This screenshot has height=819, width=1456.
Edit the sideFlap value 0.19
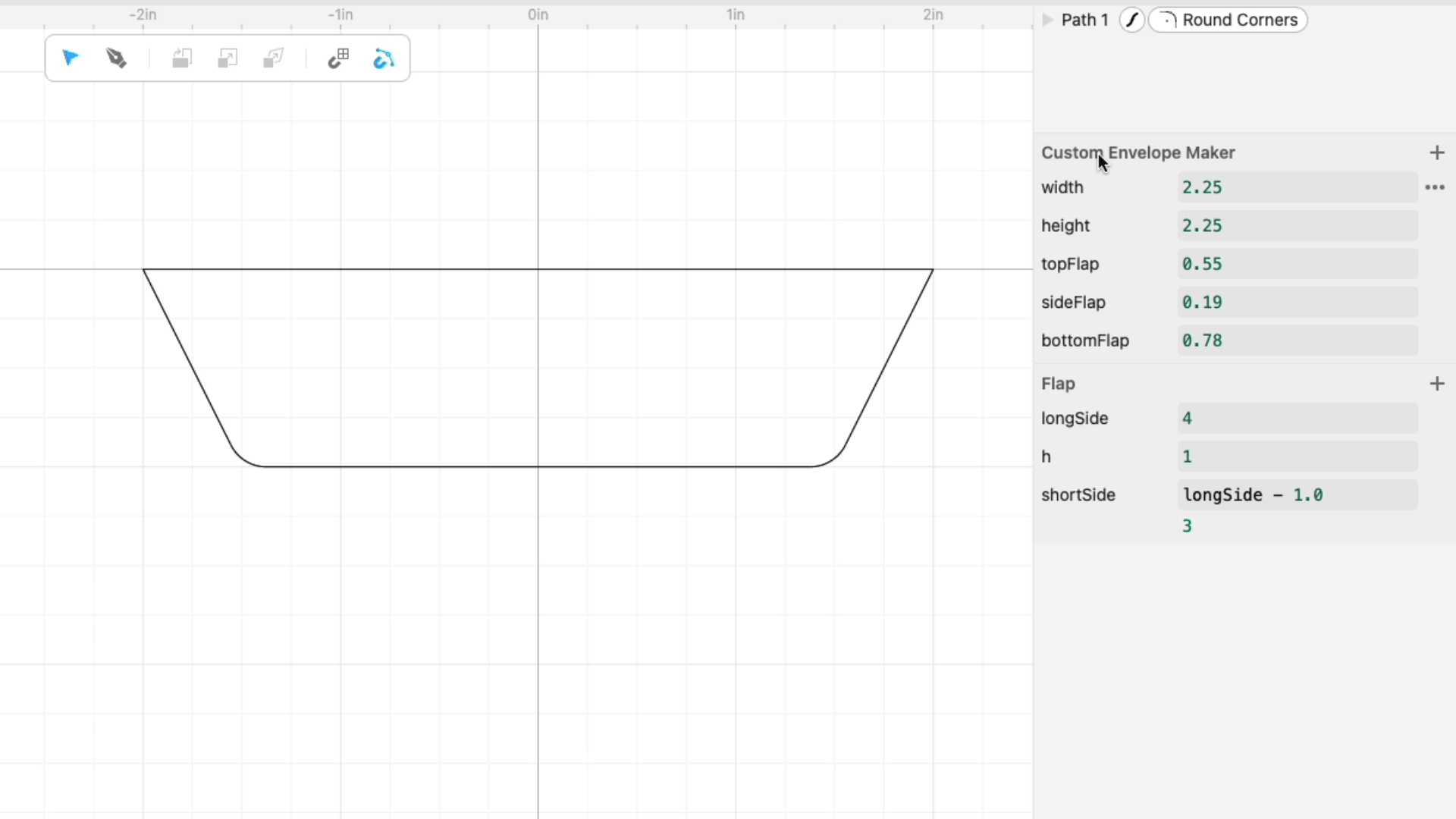[x=1297, y=302]
